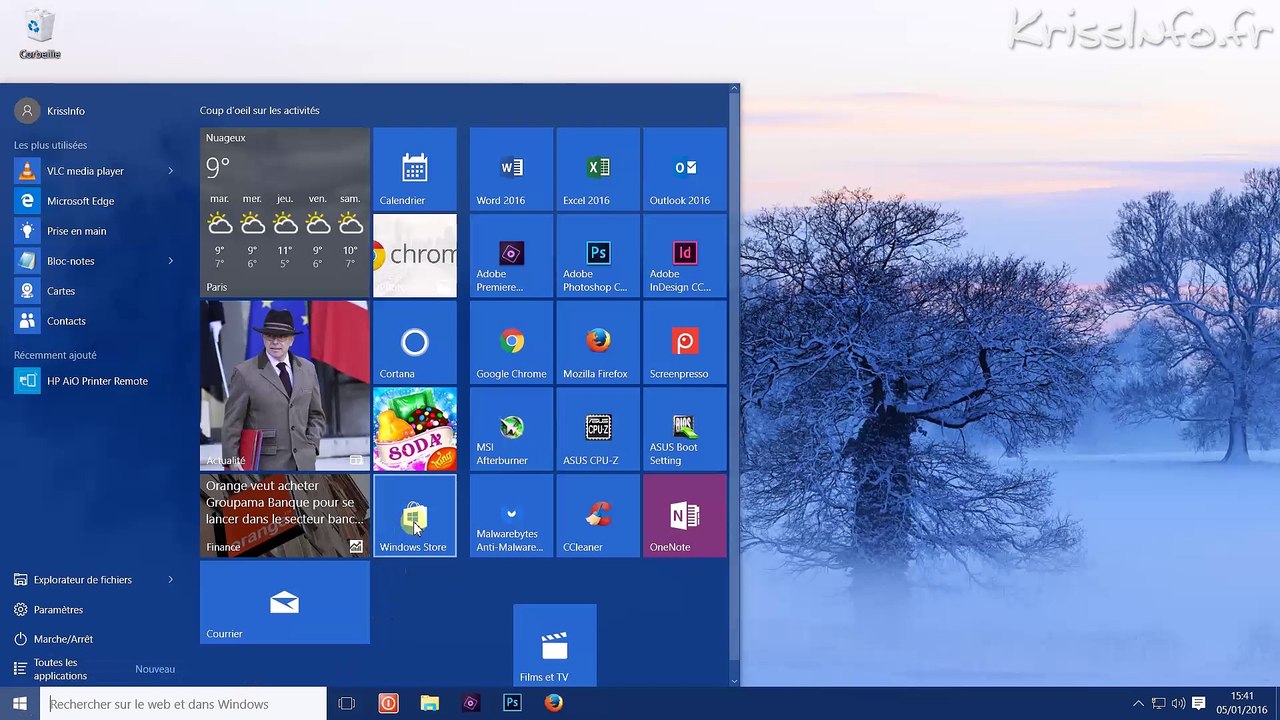Click the "Les plus utilisées" heading
1280x720 pixels.
click(50, 145)
